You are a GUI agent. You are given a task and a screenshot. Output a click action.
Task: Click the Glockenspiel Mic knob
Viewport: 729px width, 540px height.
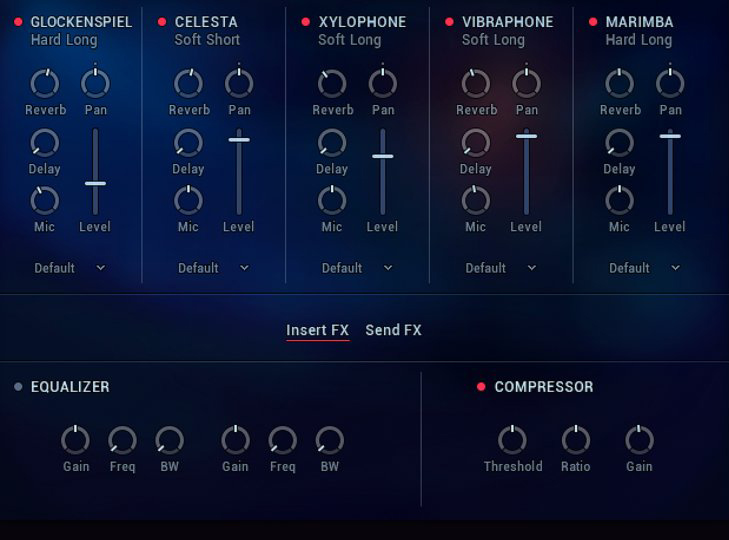click(45, 201)
